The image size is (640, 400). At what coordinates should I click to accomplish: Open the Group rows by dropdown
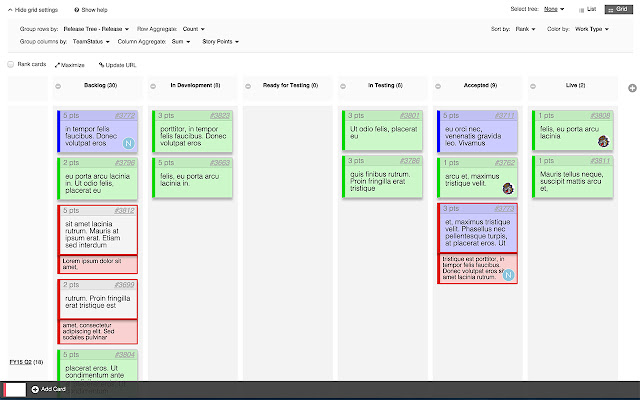96,29
